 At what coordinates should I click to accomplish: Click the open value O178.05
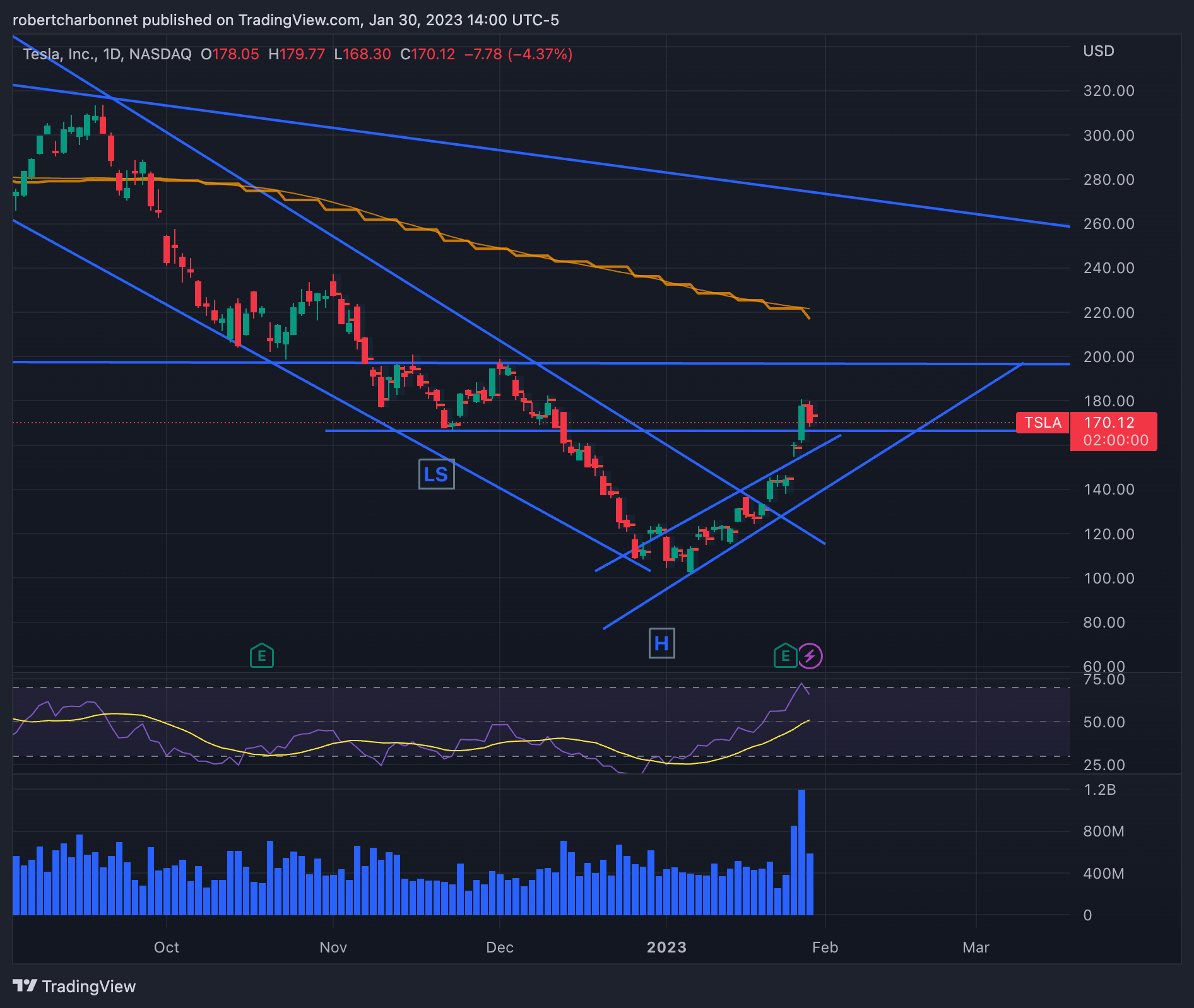[x=230, y=54]
